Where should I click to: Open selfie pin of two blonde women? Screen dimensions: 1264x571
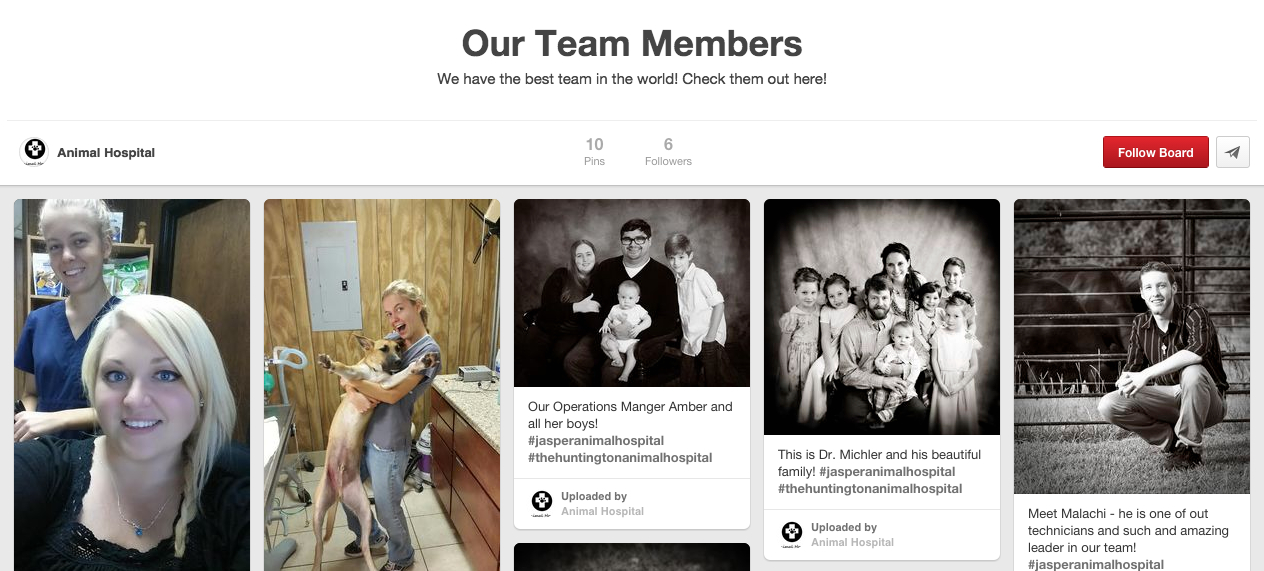(x=132, y=385)
